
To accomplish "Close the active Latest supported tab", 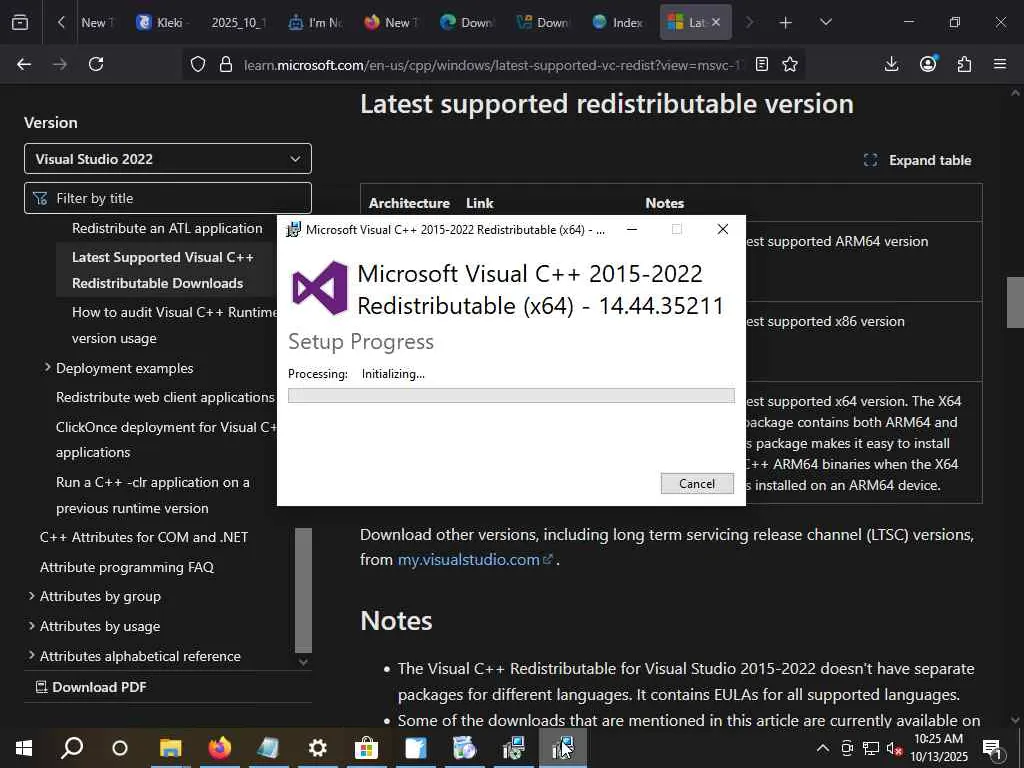I will coord(716,22).
